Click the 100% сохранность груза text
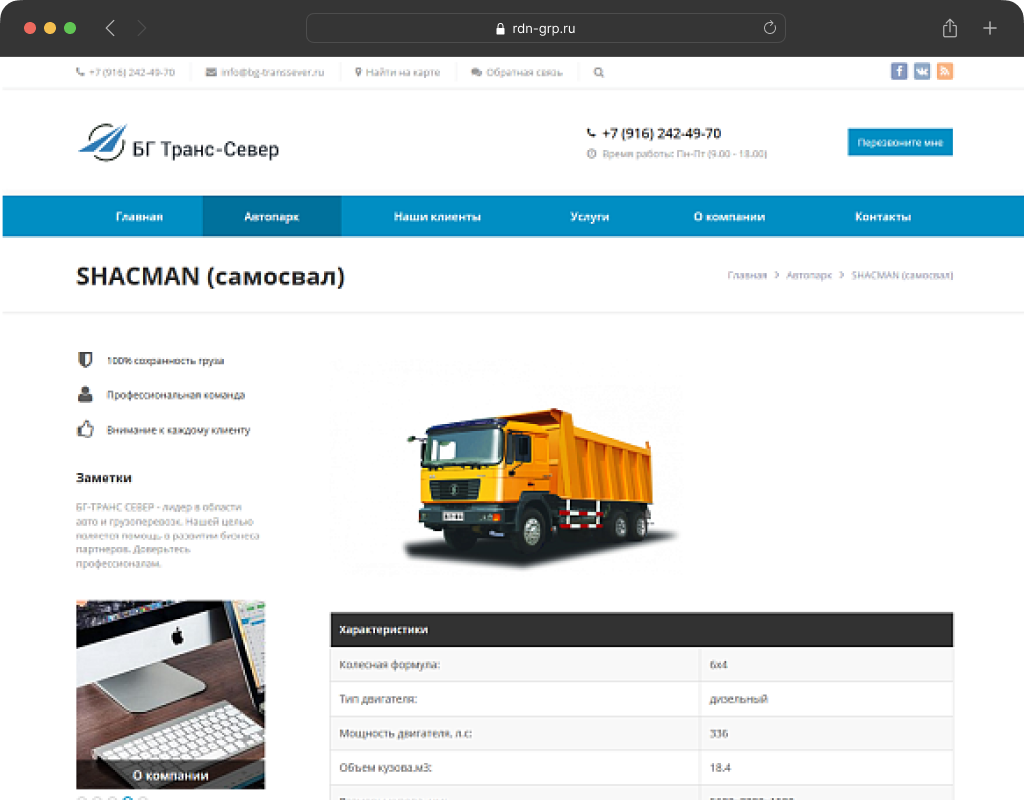 [x=165, y=360]
